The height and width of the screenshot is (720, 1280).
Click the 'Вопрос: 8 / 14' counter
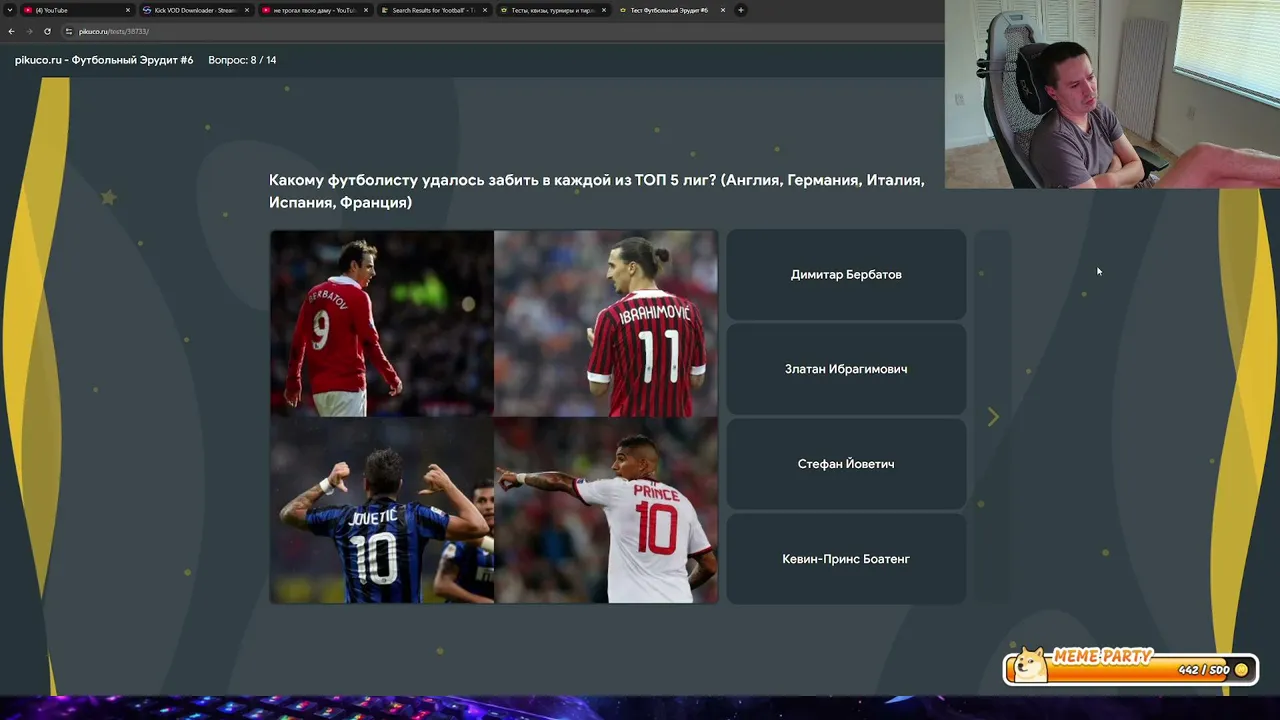click(242, 60)
